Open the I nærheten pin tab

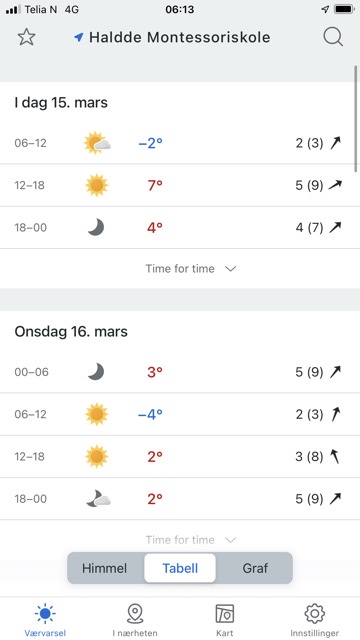point(135,620)
